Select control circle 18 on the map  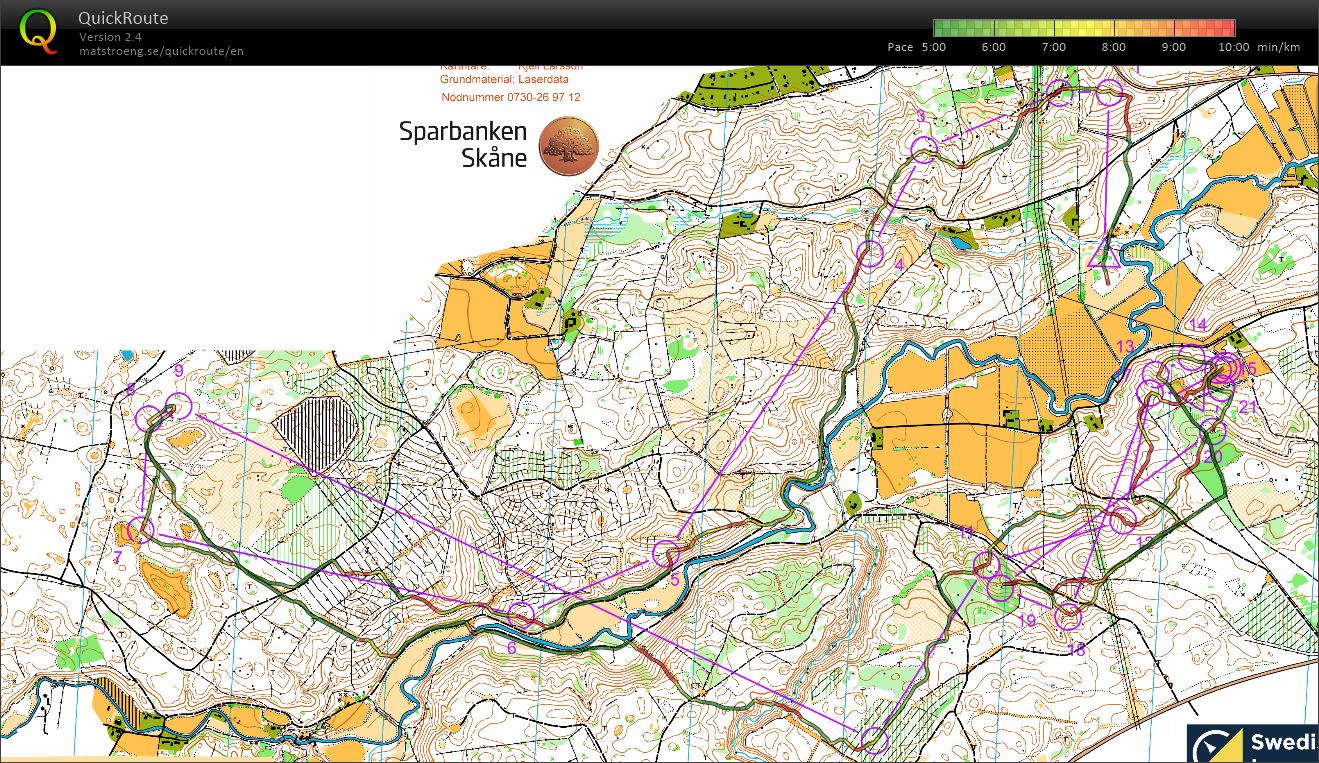pyautogui.click(x=1069, y=616)
